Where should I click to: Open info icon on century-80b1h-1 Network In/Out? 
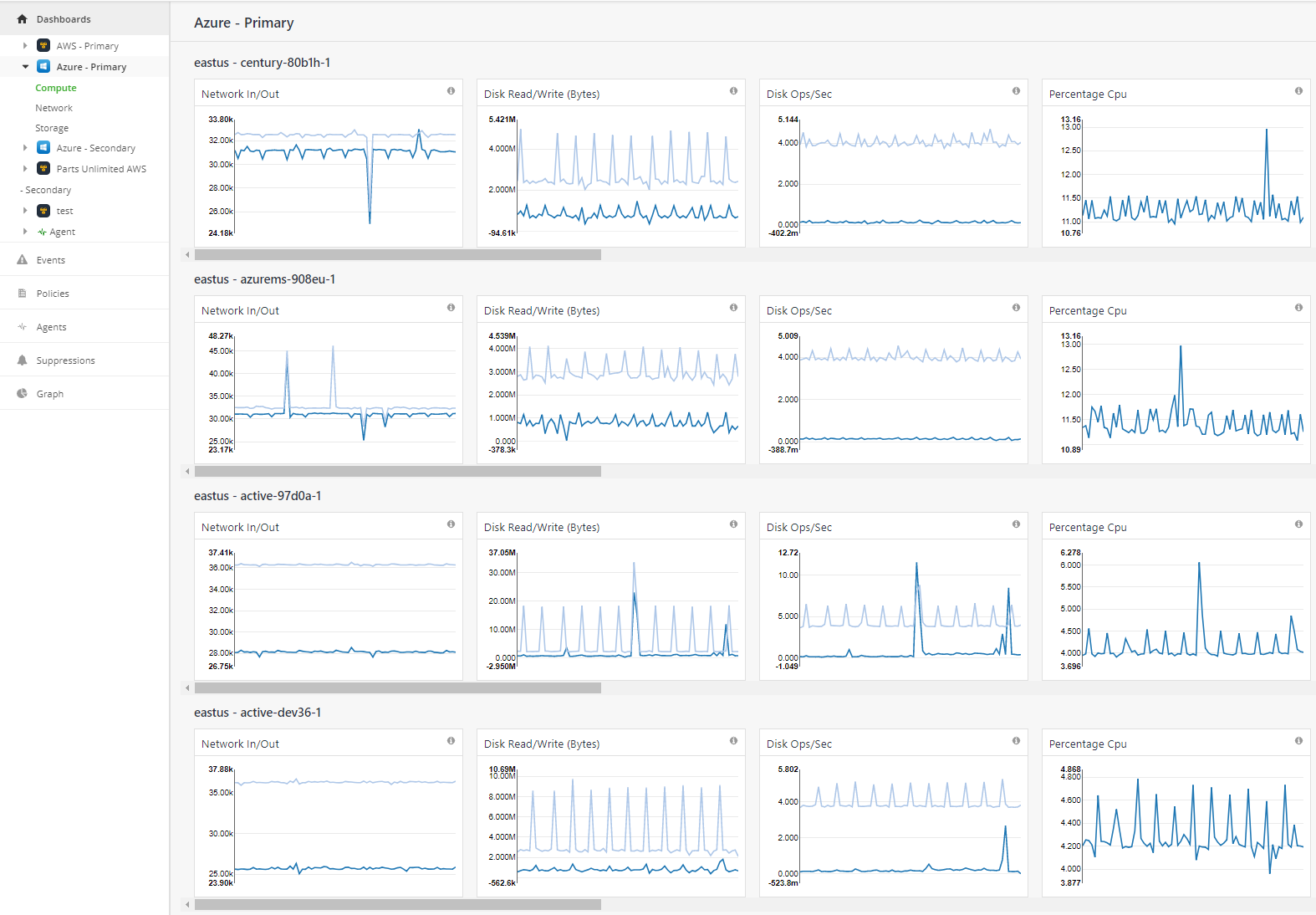(451, 91)
